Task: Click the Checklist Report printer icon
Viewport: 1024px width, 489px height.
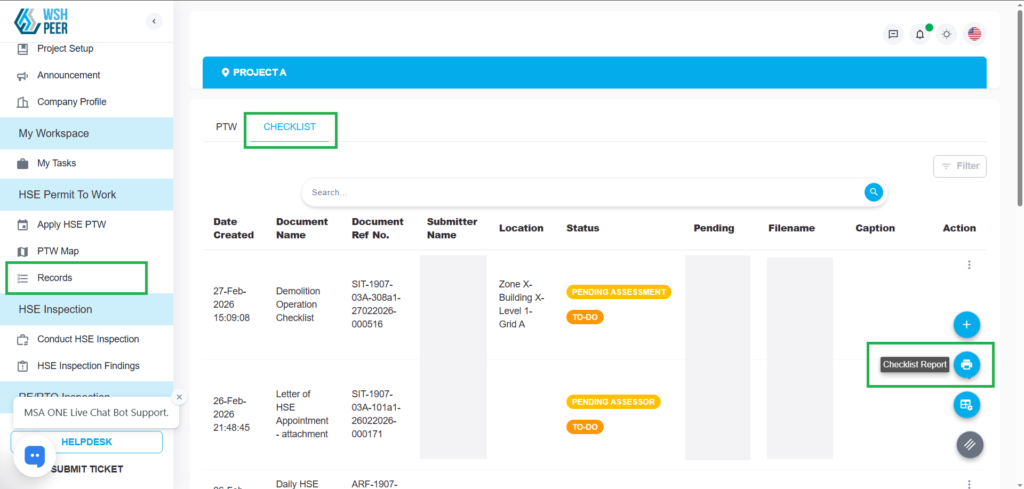Action: pos(966,365)
